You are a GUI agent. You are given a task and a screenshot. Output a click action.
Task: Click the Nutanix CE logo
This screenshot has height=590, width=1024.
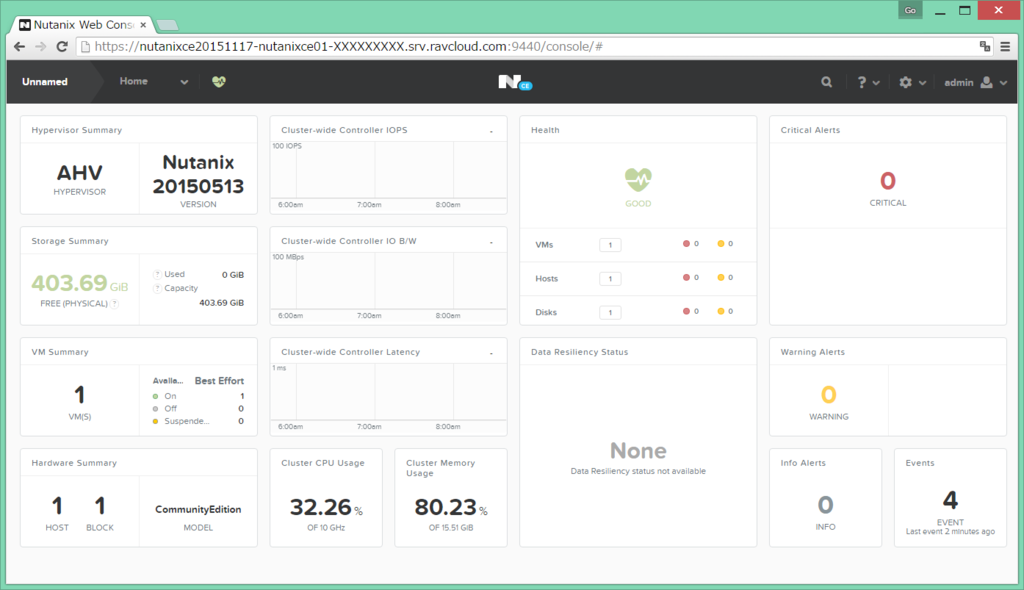[515, 82]
